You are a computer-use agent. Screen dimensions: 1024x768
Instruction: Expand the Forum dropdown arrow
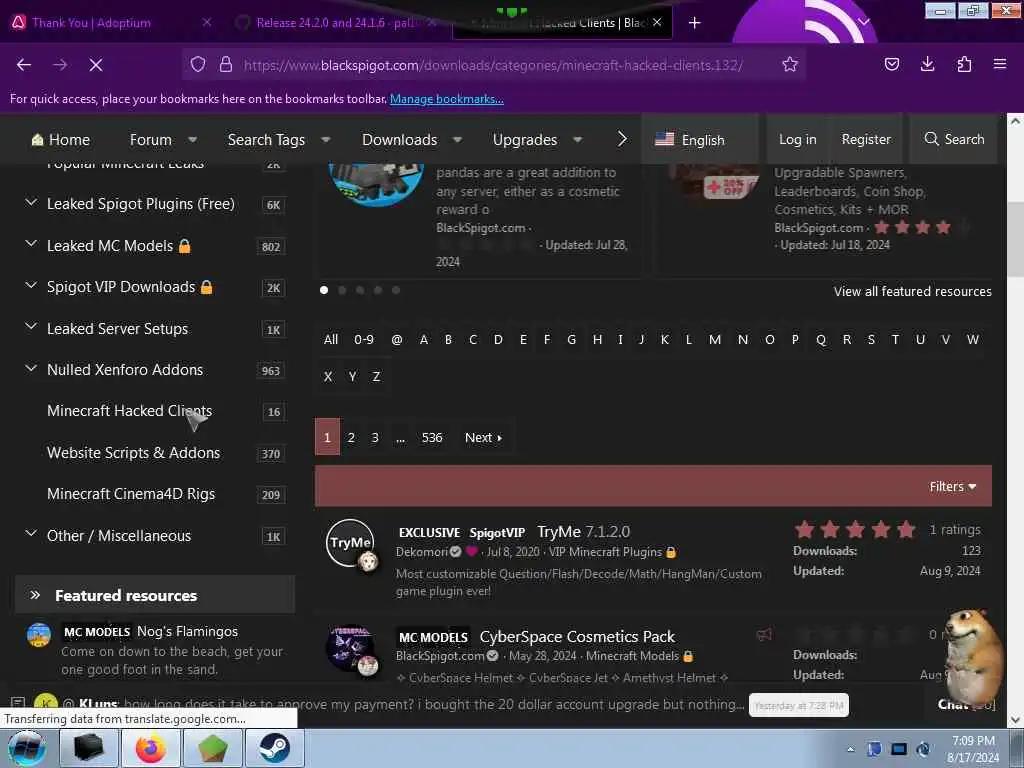point(193,139)
